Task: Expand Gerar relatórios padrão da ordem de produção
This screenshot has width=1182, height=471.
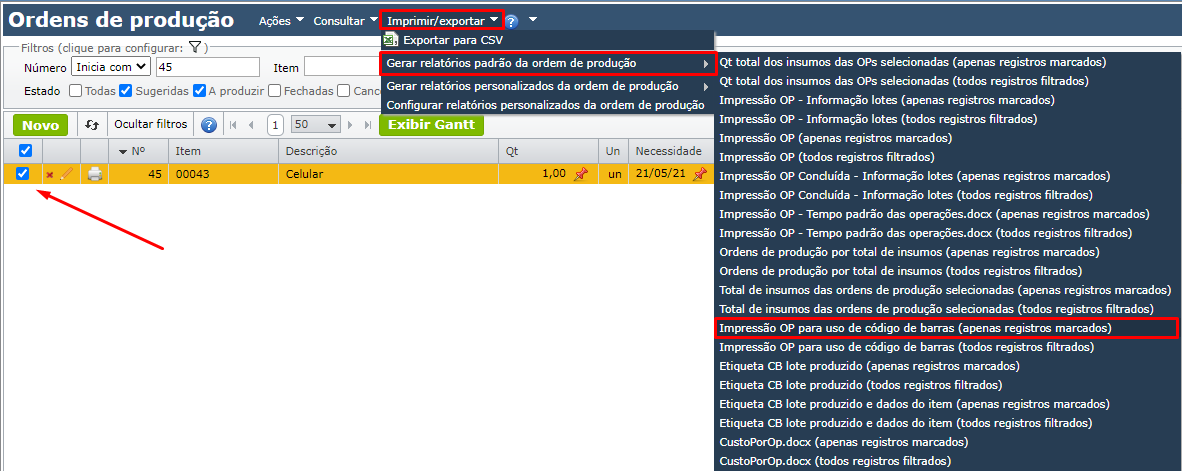Action: pyautogui.click(x=548, y=63)
